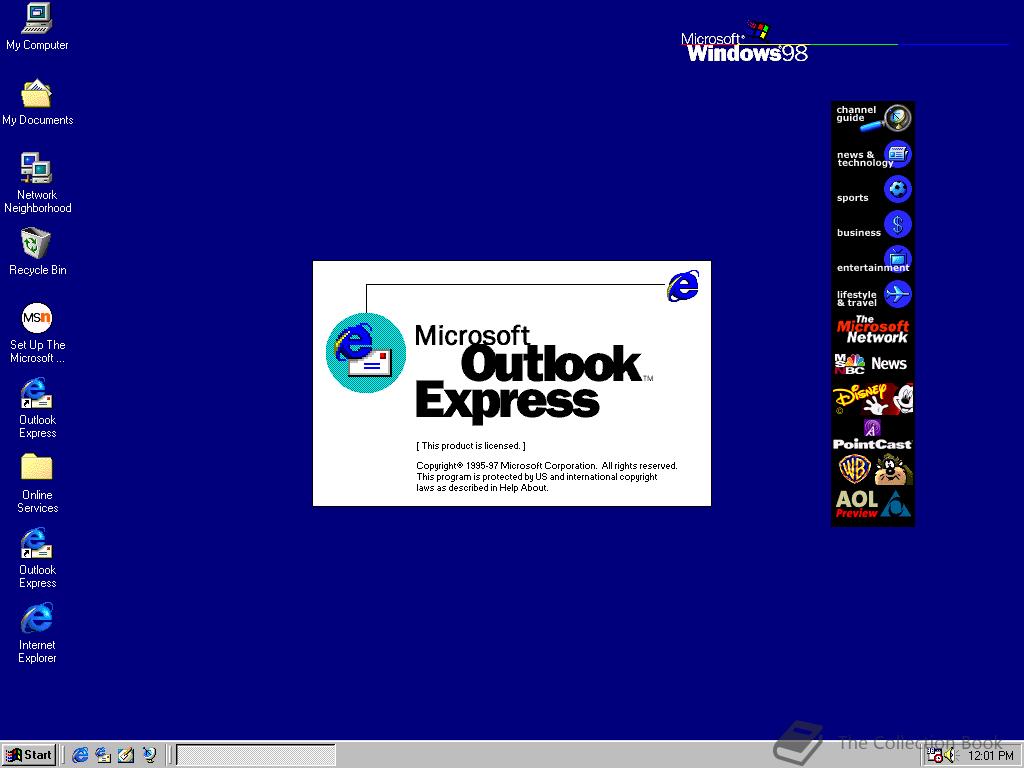
Task: Open the news & technology channel
Action: click(872, 156)
